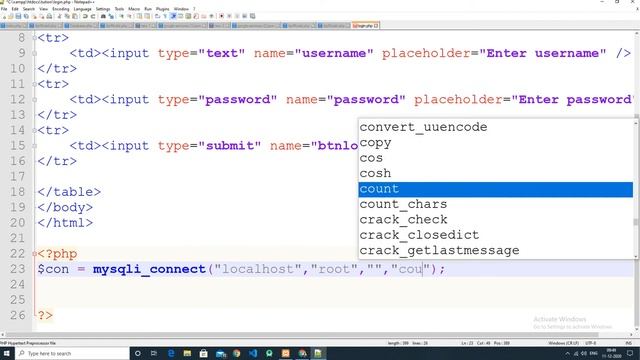
Task: Choose 'cosh' from autocomplete list
Action: (496, 174)
